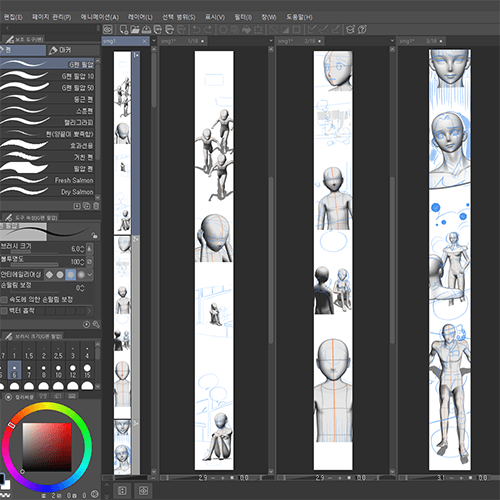
Task: Click the New file icon in the toolbar
Action: coord(124,30)
